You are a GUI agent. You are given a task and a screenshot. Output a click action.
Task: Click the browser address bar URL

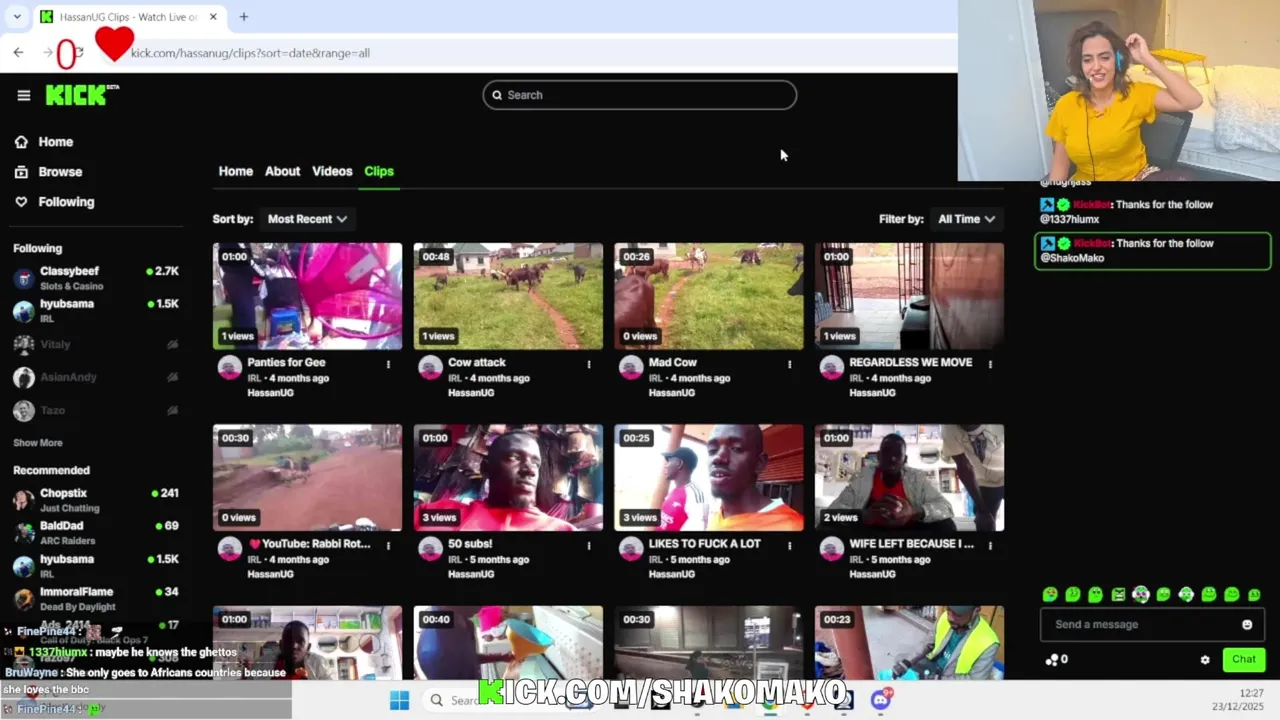click(250, 52)
